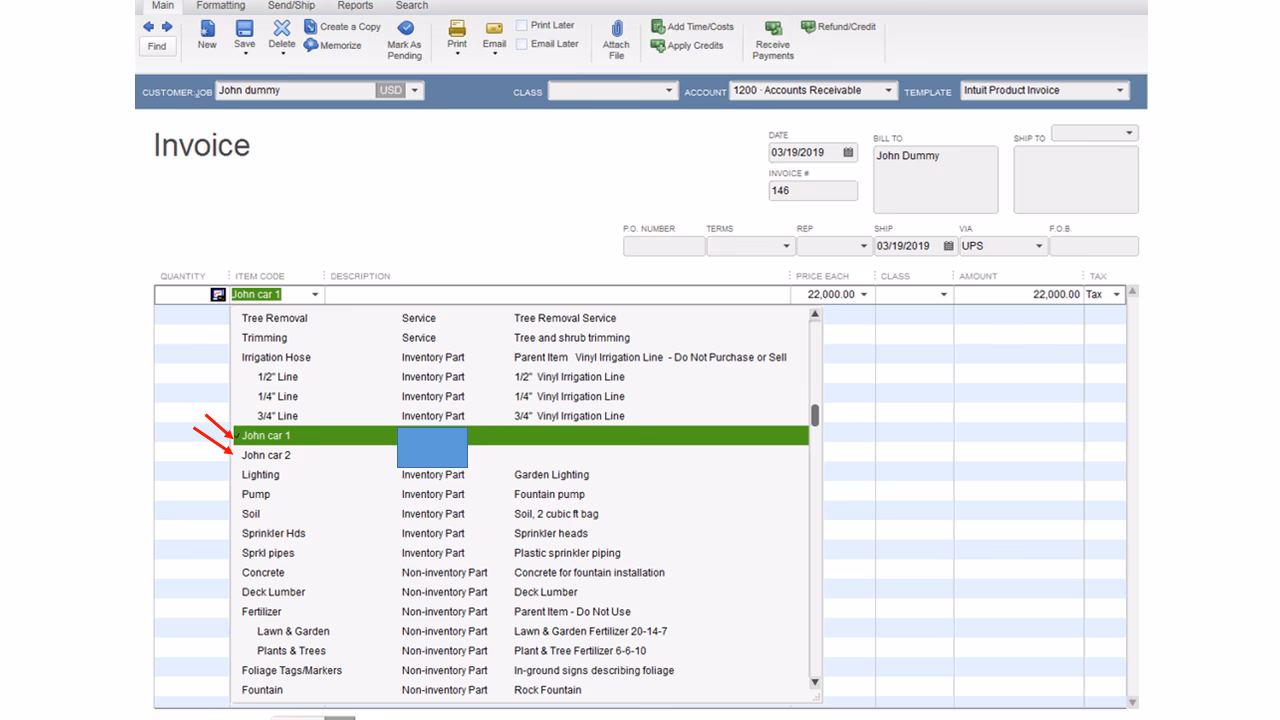Screen dimensions: 1280x720
Task: Select Concrete item
Action: click(x=520, y=573)
